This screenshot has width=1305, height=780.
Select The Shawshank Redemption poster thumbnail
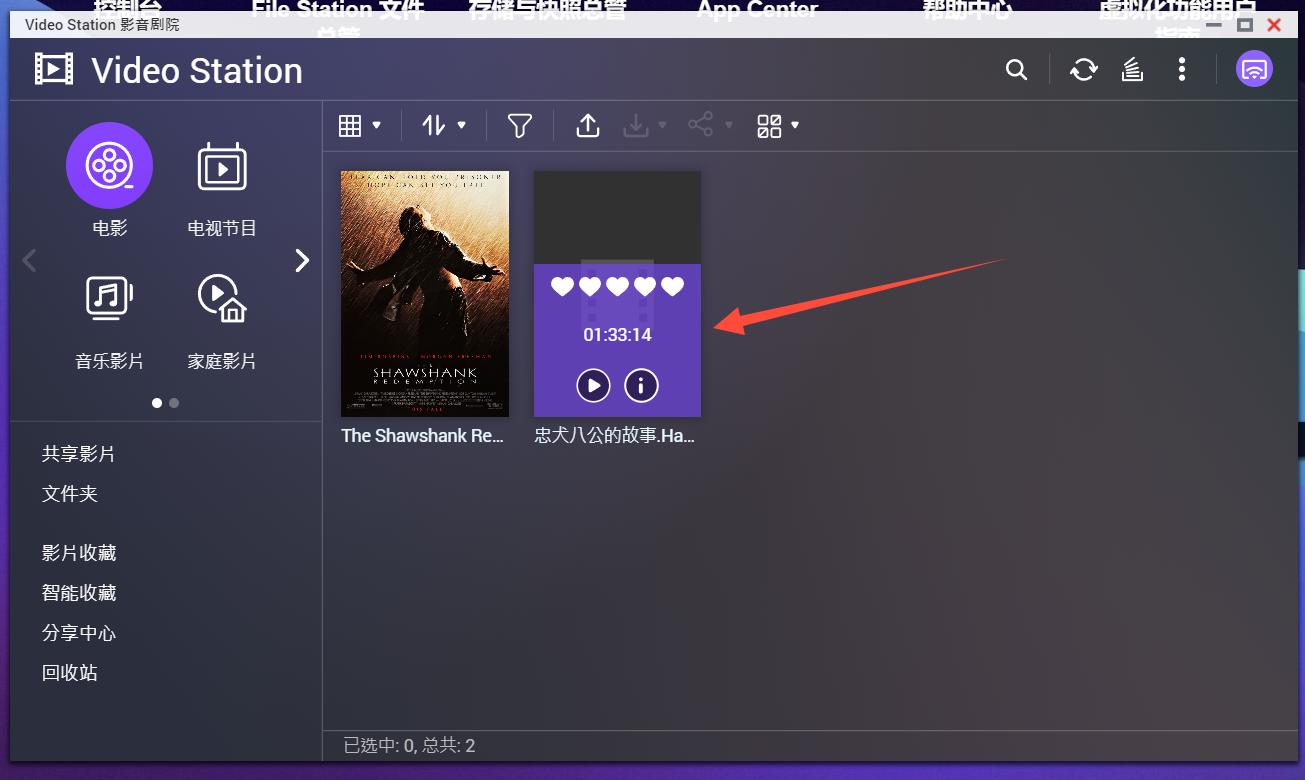(x=424, y=293)
